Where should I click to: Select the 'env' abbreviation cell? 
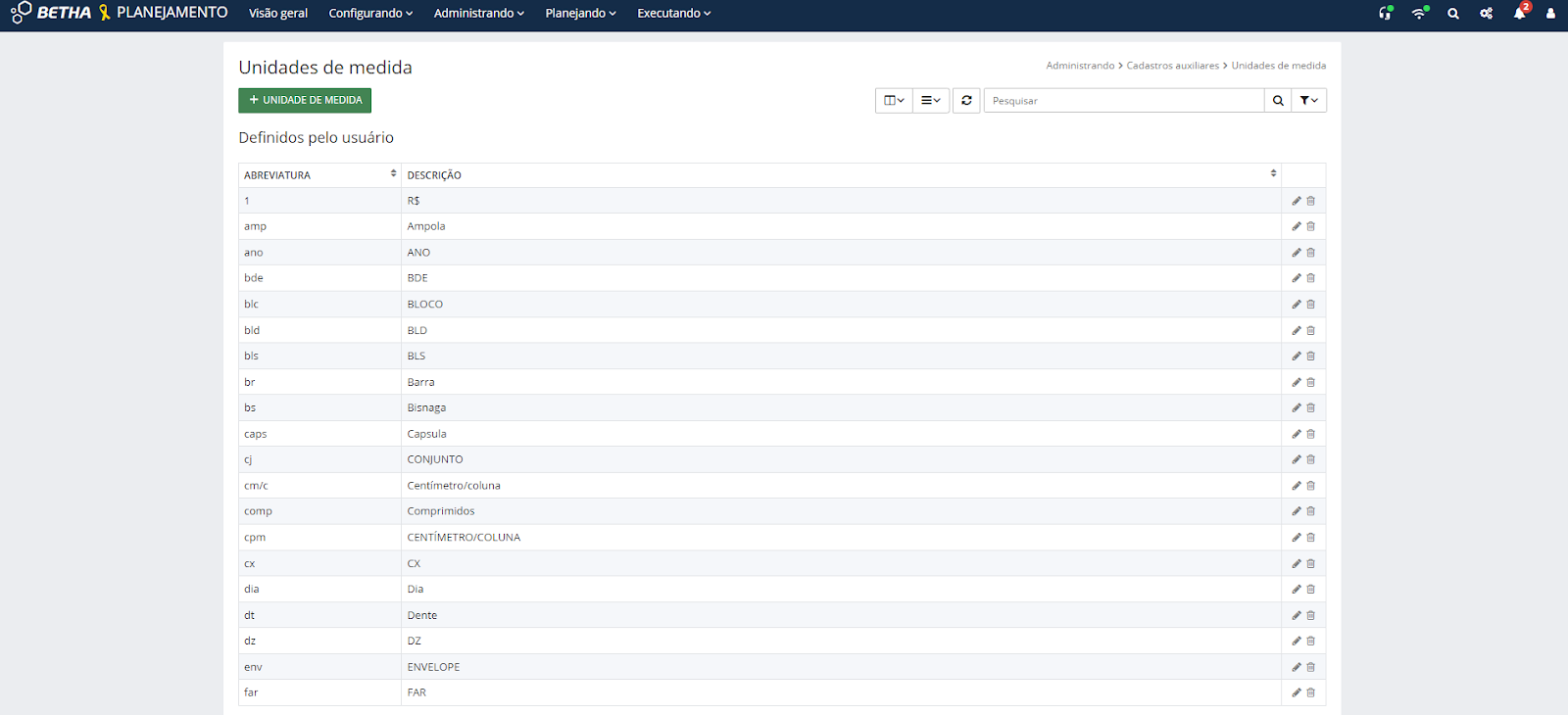coord(319,667)
